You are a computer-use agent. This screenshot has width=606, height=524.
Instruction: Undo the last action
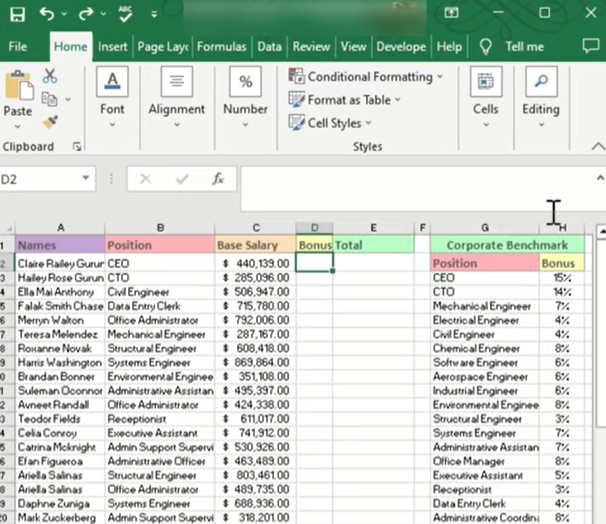pyautogui.click(x=48, y=14)
